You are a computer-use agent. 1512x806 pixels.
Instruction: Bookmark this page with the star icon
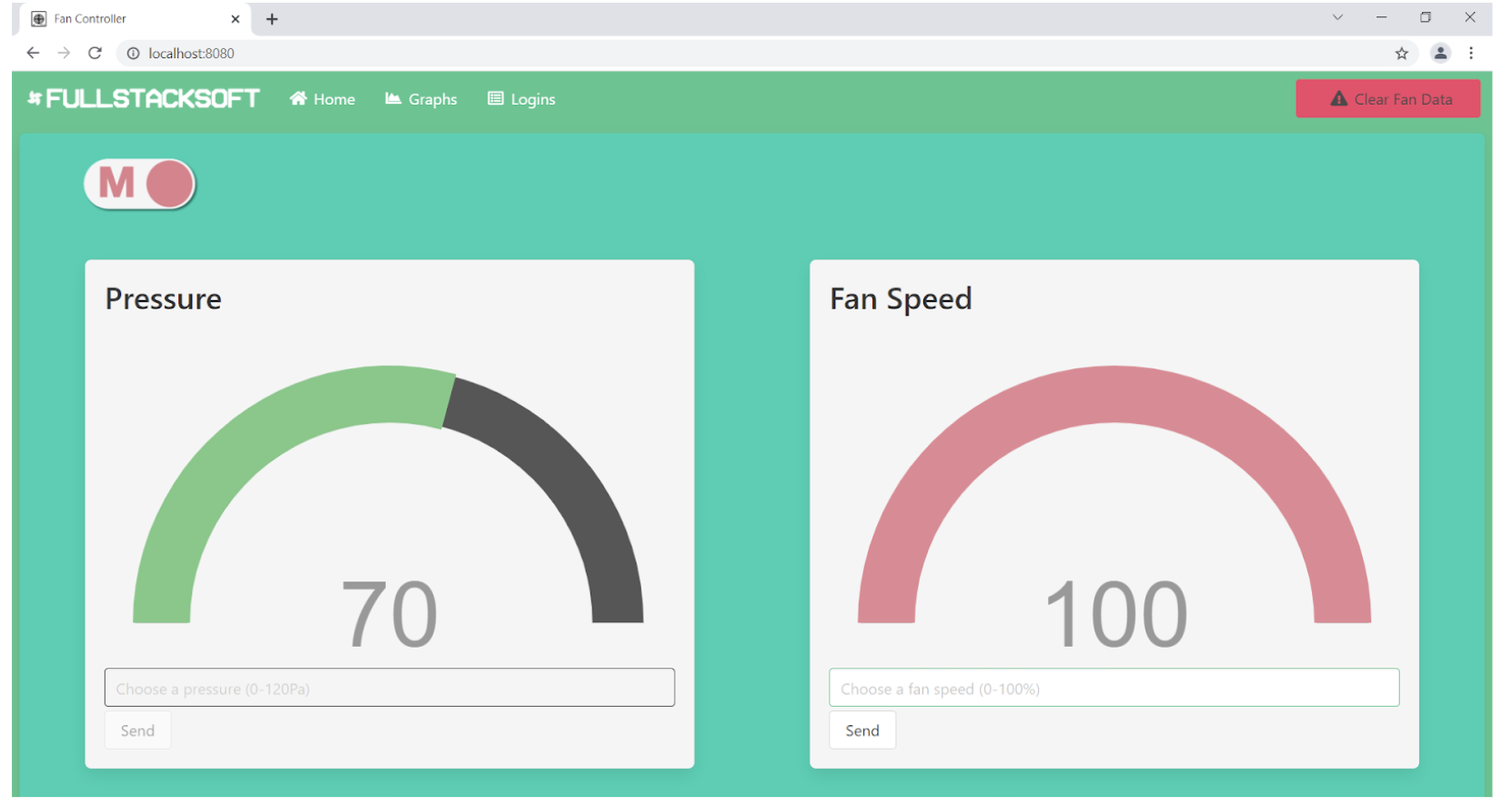tap(1402, 53)
